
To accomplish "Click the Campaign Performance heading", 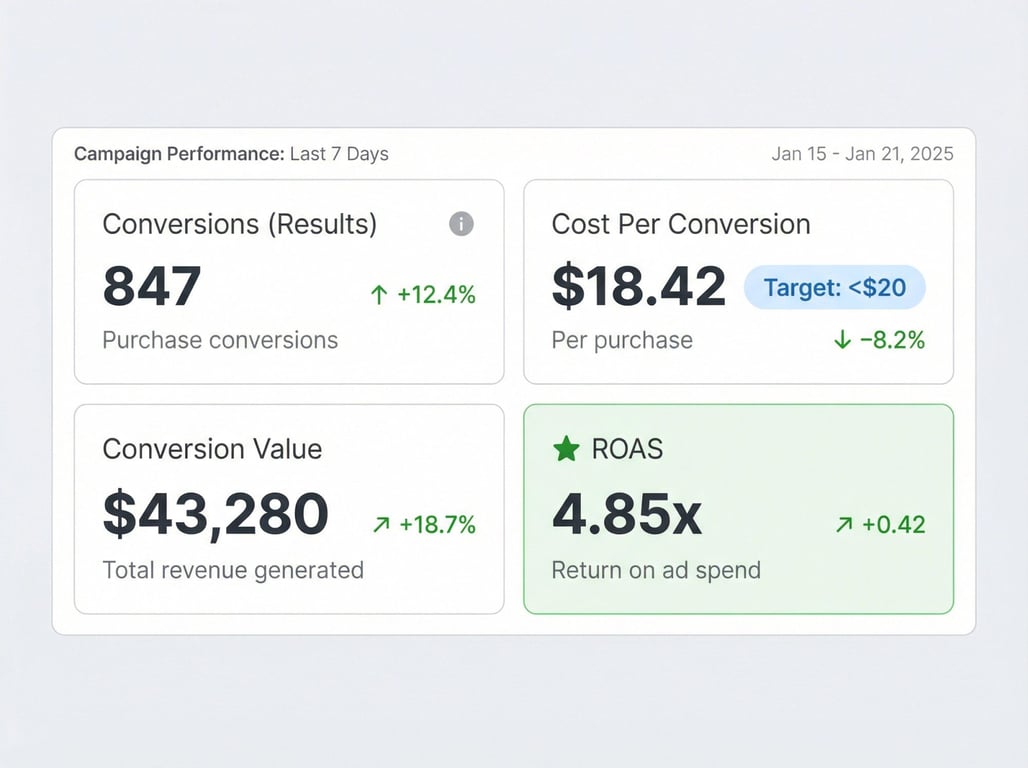I will pos(179,154).
